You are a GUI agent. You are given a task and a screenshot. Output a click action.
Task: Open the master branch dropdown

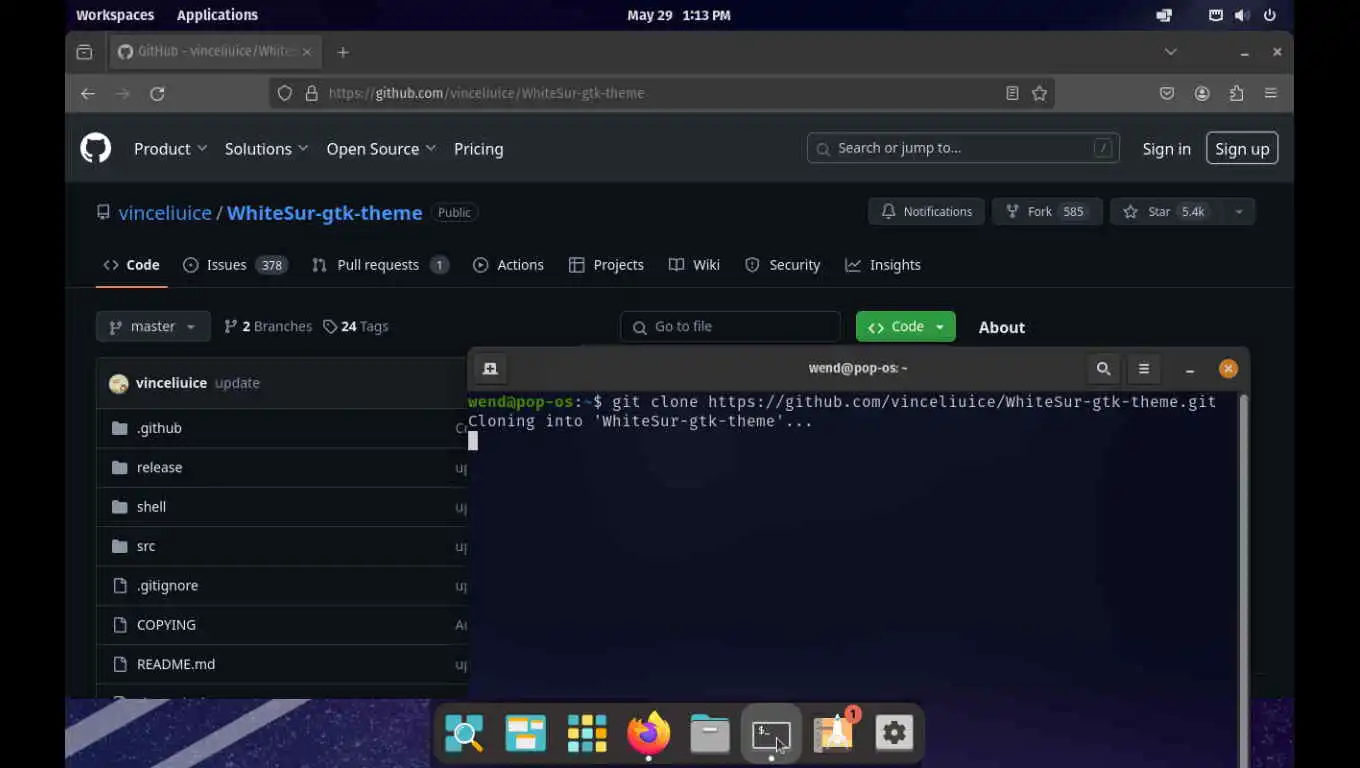(153, 326)
